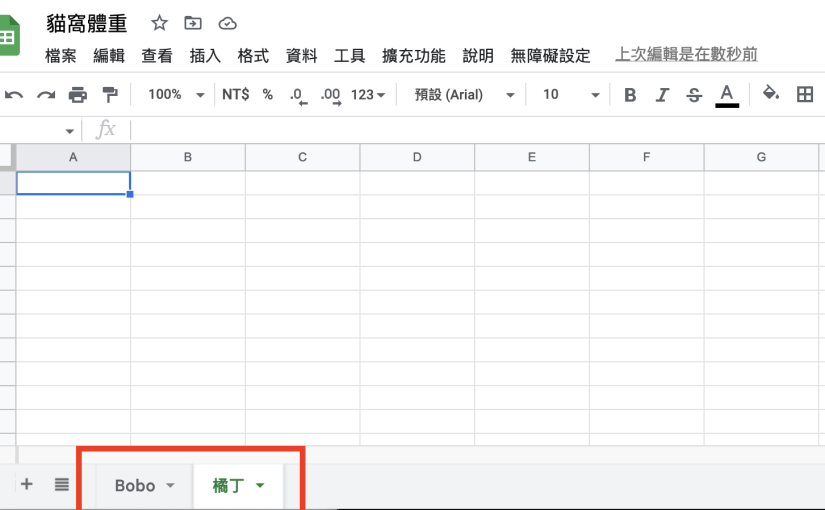Switch to the Bobo sheet tab
825x510 pixels.
tap(134, 486)
